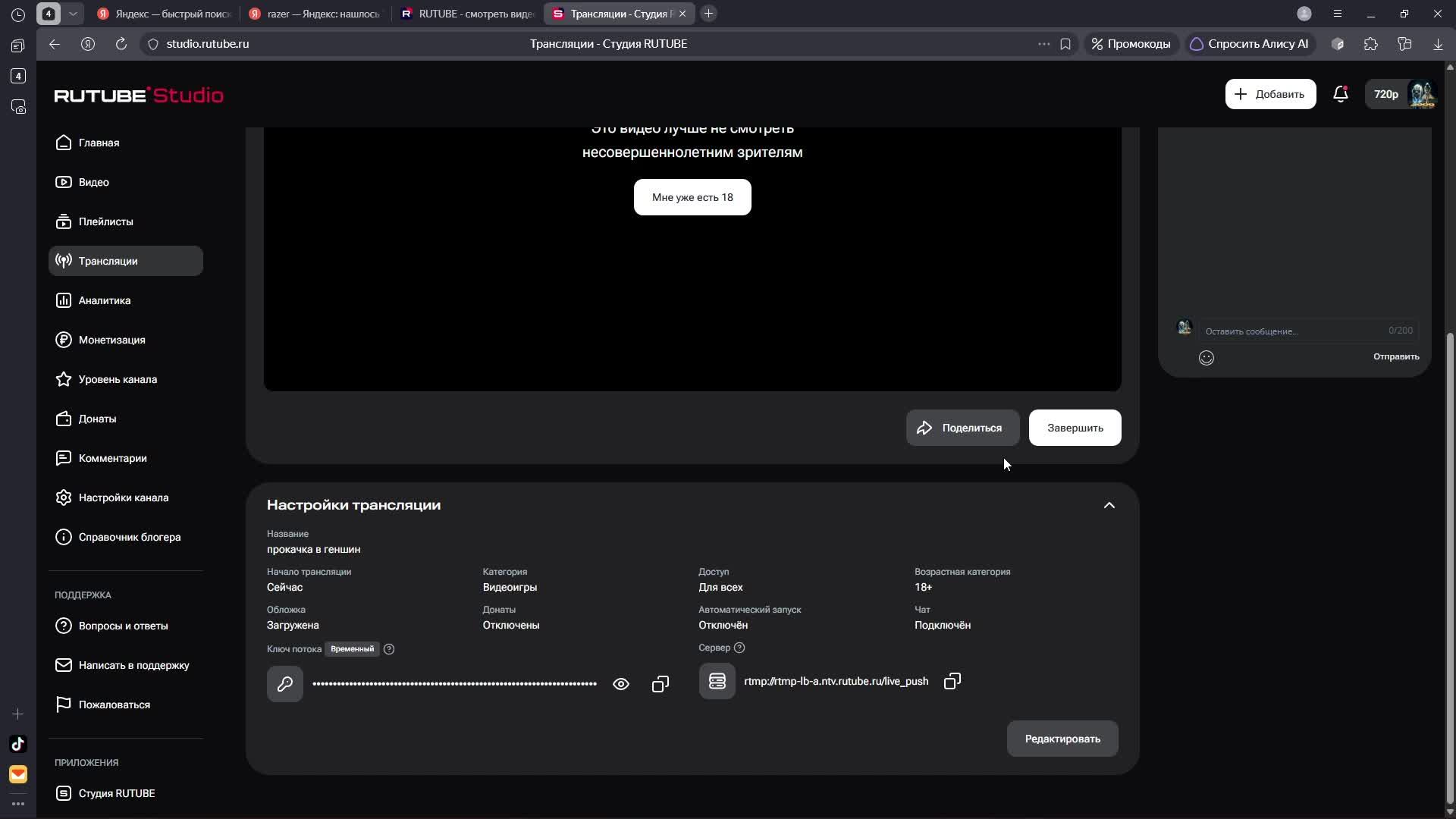Click the browser profile icon
The image size is (1456, 819).
pyautogui.click(x=1304, y=14)
